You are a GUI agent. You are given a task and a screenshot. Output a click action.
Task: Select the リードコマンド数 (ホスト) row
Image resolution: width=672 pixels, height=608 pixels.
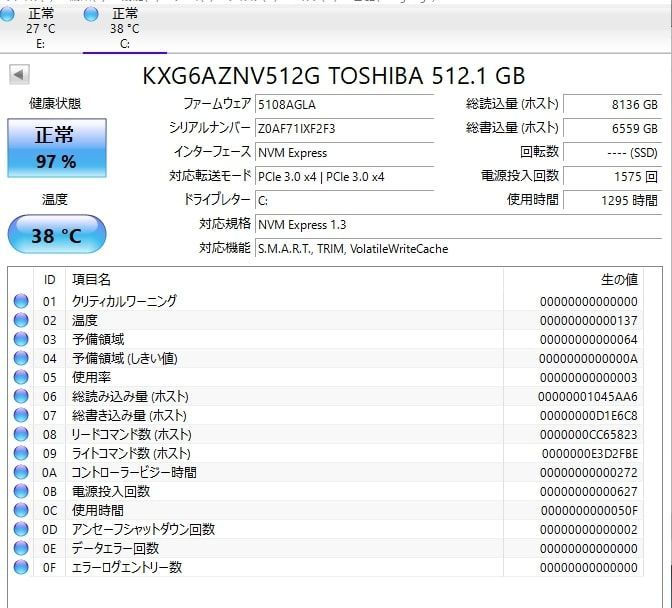tap(326, 434)
